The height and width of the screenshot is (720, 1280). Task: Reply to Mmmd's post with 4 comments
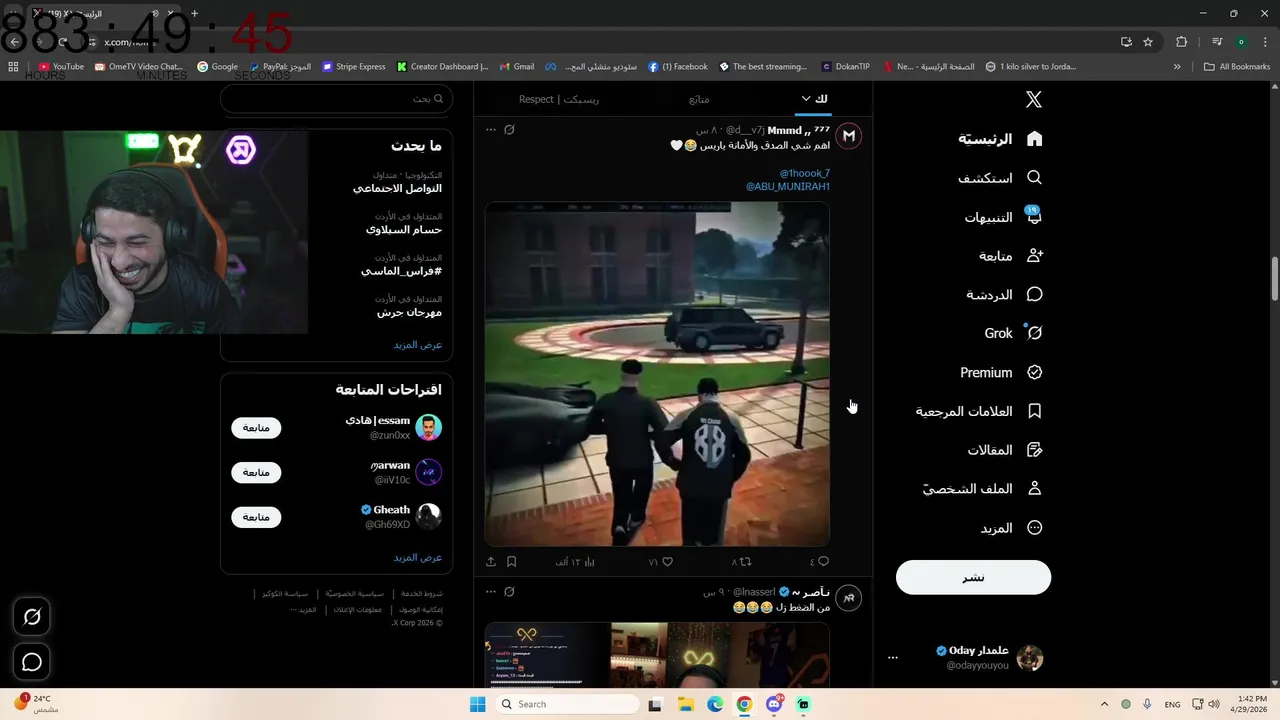coord(819,562)
